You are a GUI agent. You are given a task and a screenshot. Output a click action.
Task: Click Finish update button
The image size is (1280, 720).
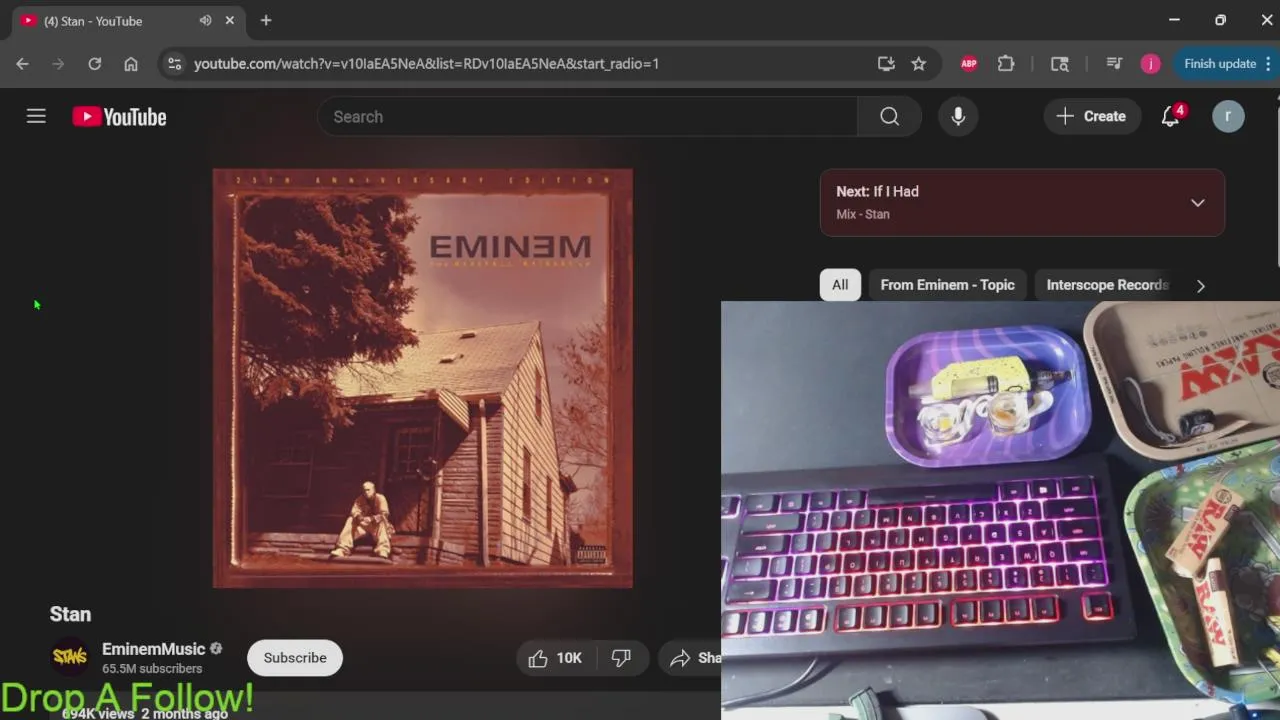(1228, 63)
